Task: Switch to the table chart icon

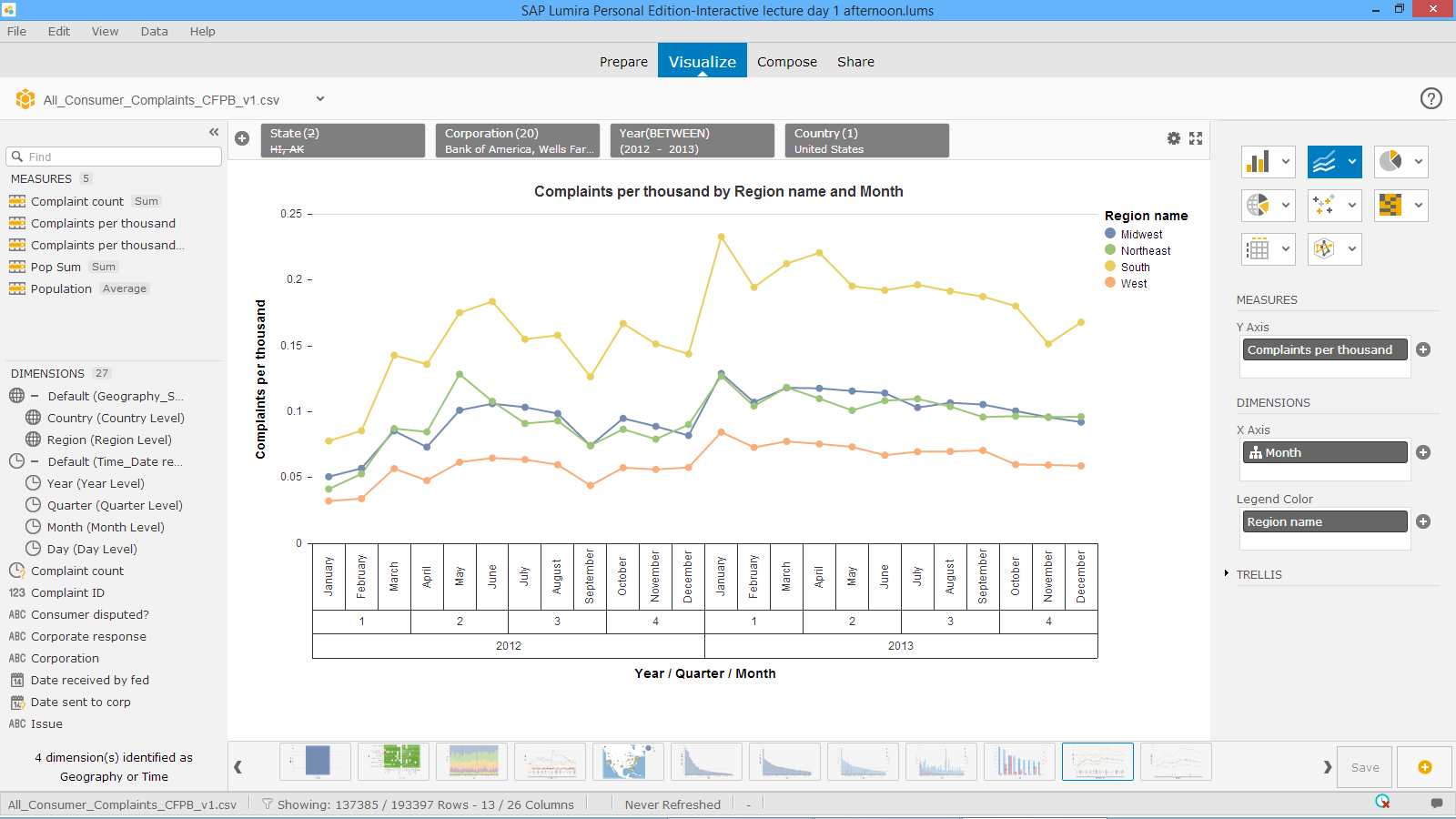Action: [1258, 249]
